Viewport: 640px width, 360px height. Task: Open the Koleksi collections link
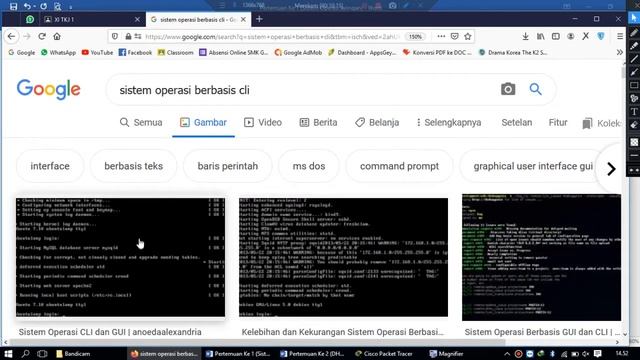(x=602, y=123)
